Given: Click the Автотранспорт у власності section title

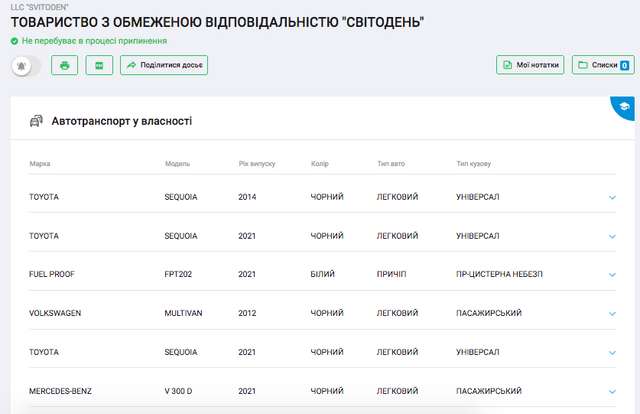Looking at the screenshot, I should tap(121, 121).
